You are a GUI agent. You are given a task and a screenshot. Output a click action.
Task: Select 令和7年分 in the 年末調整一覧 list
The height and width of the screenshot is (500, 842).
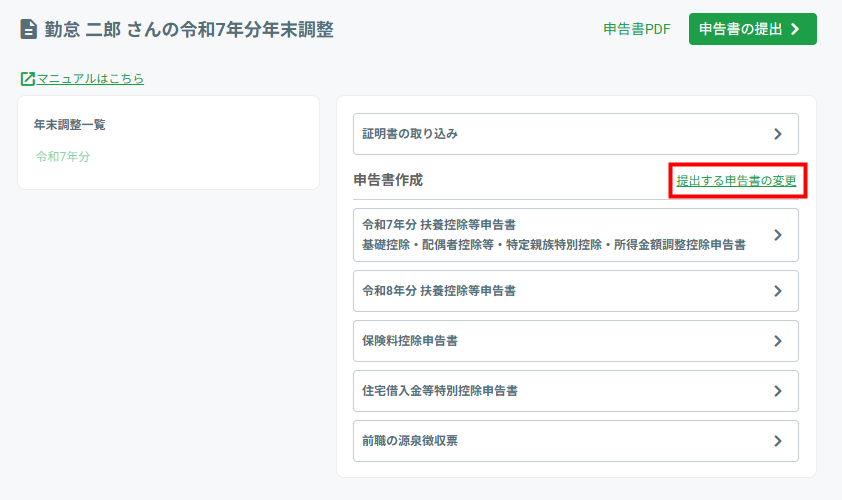pos(63,156)
